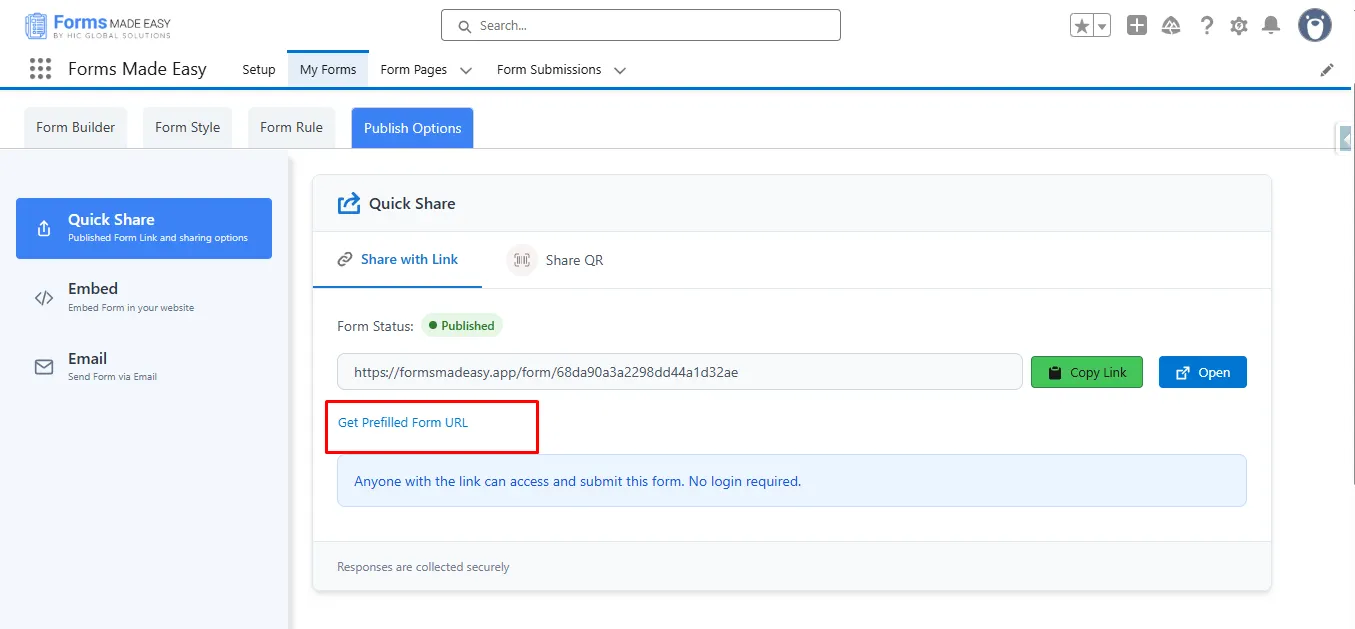1355x629 pixels.
Task: Expand the Form Pages chevron
Action: tap(466, 70)
